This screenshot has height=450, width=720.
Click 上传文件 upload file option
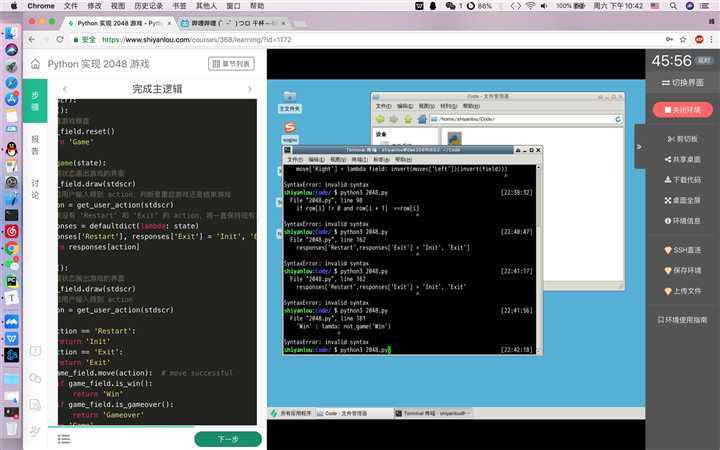(683, 291)
